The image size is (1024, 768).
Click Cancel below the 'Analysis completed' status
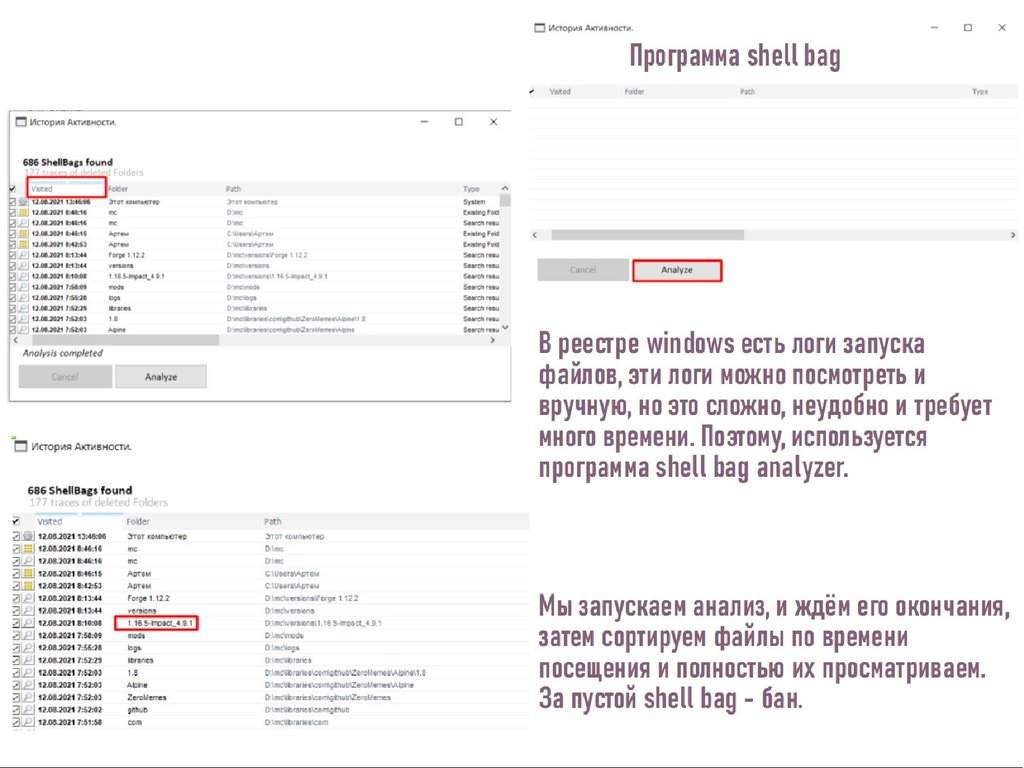pos(65,377)
